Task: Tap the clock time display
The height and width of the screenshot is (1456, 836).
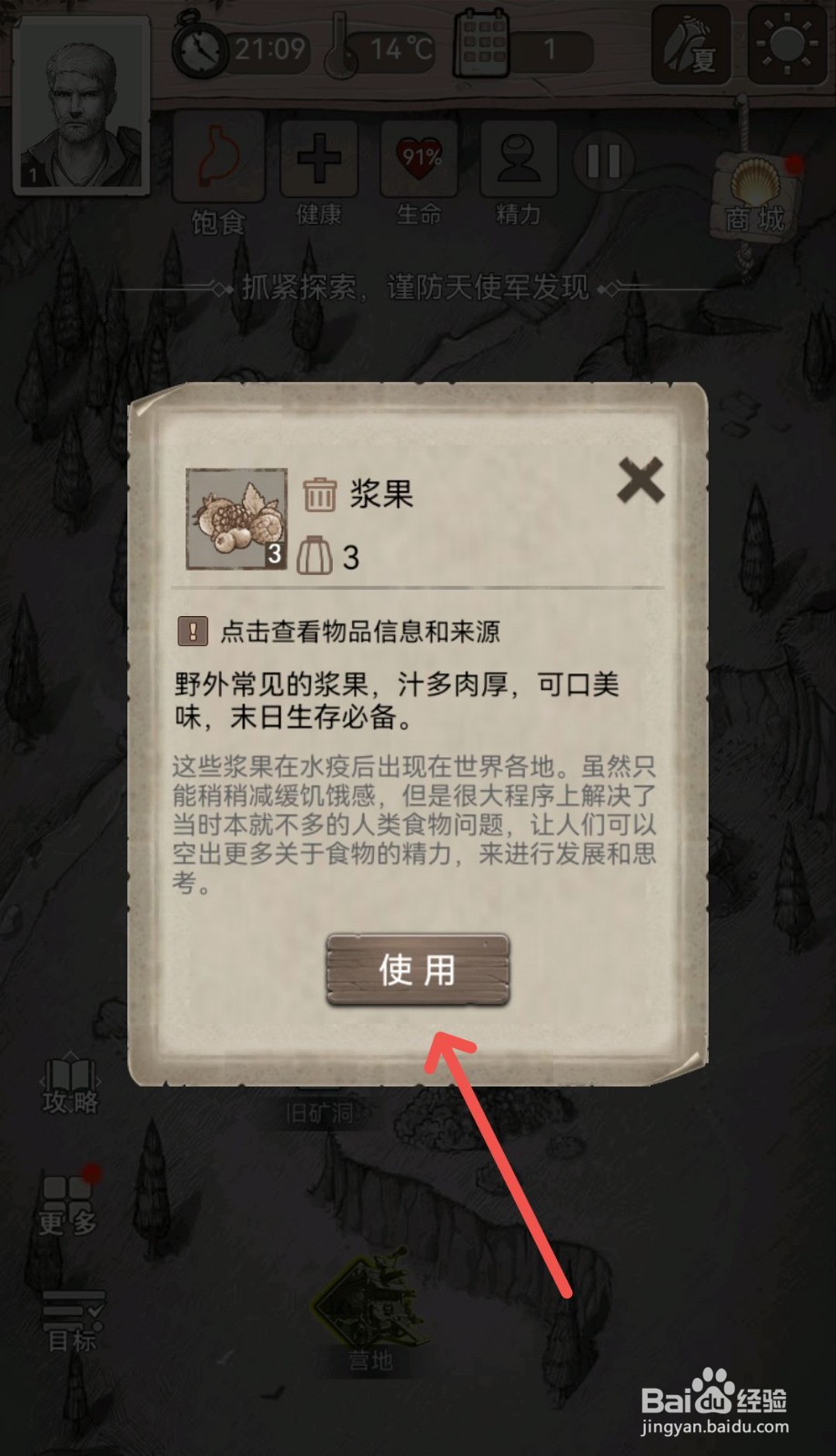Action: 241,47
